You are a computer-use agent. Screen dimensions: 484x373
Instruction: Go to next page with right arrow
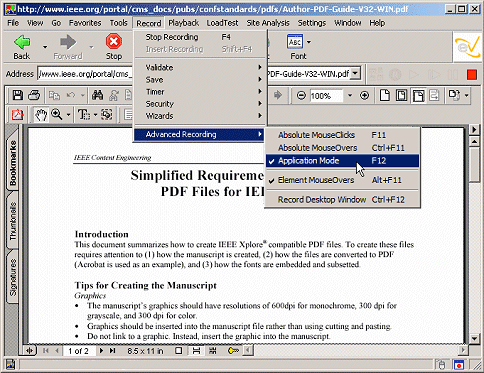point(101,351)
